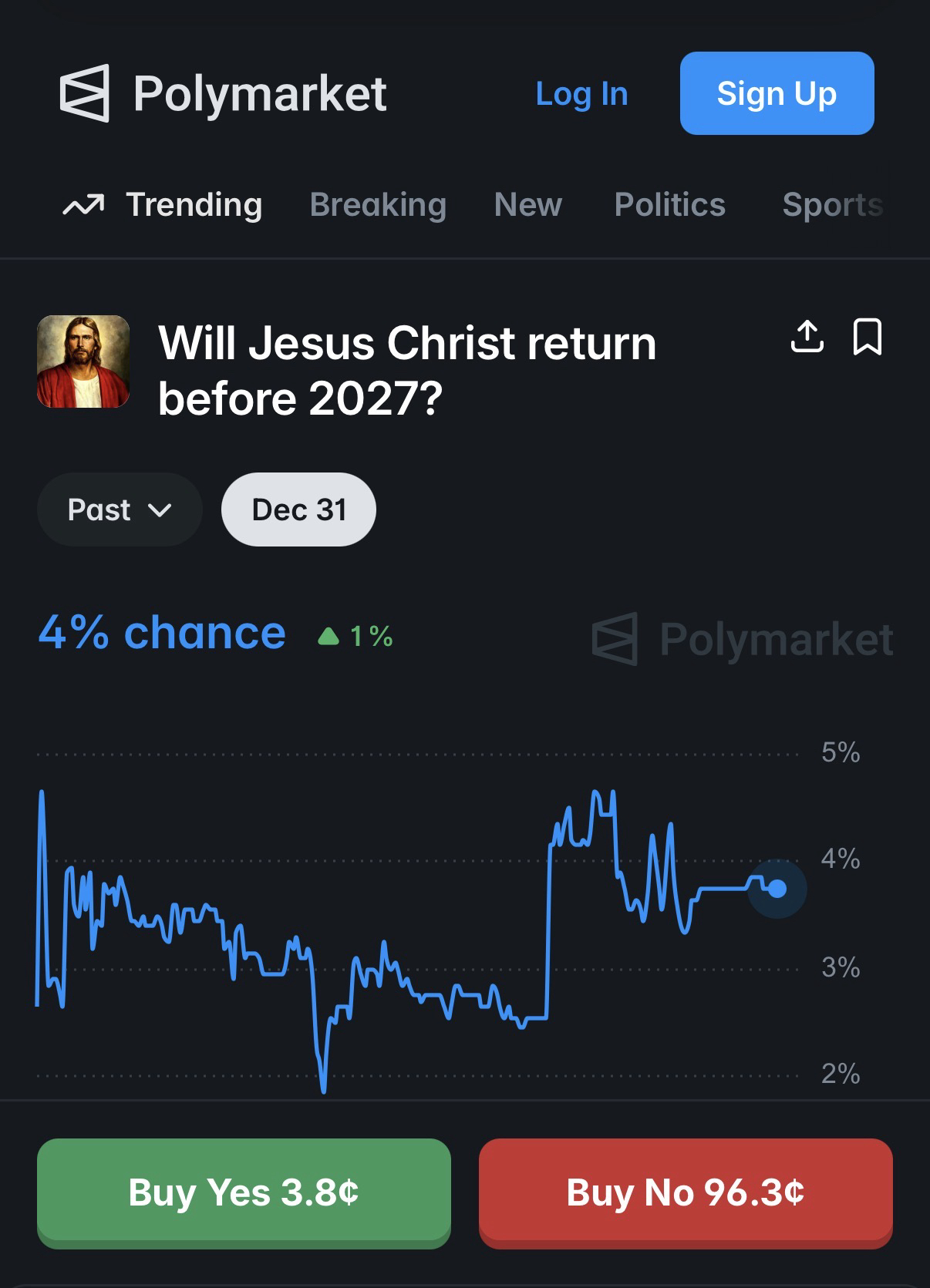The width and height of the screenshot is (930, 1288).
Task: Switch to the Sports tab
Action: coord(832,205)
